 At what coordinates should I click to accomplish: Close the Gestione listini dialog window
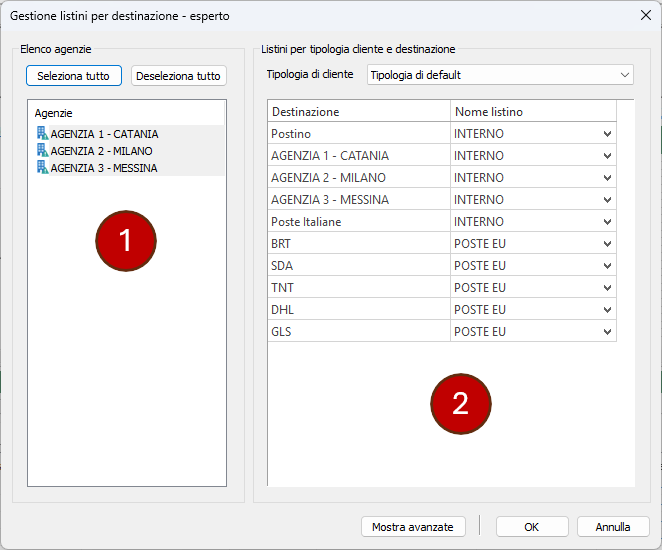645,15
